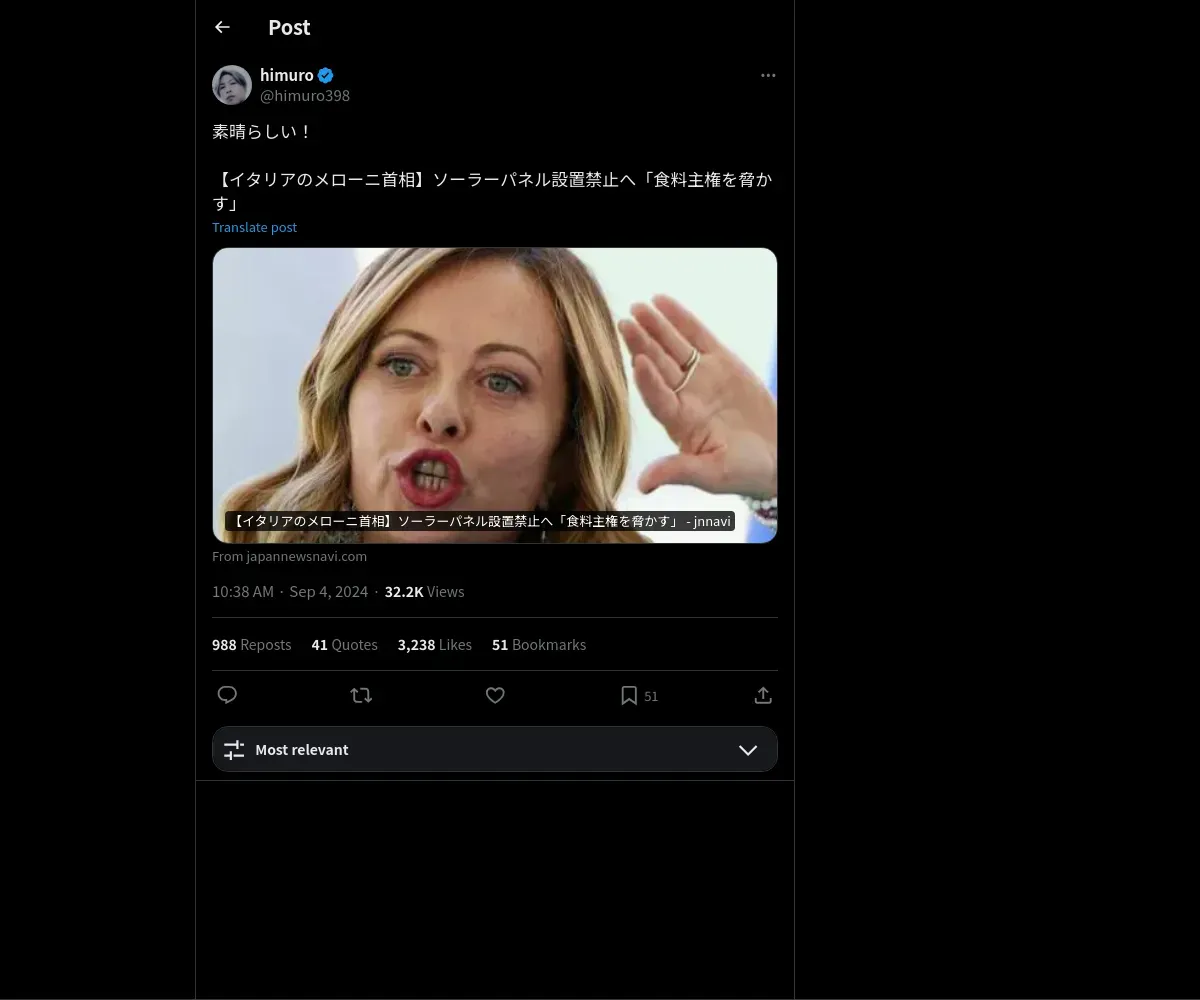Open himuro's profile avatar
Image resolution: width=1200 pixels, height=1000 pixels.
tap(232, 85)
